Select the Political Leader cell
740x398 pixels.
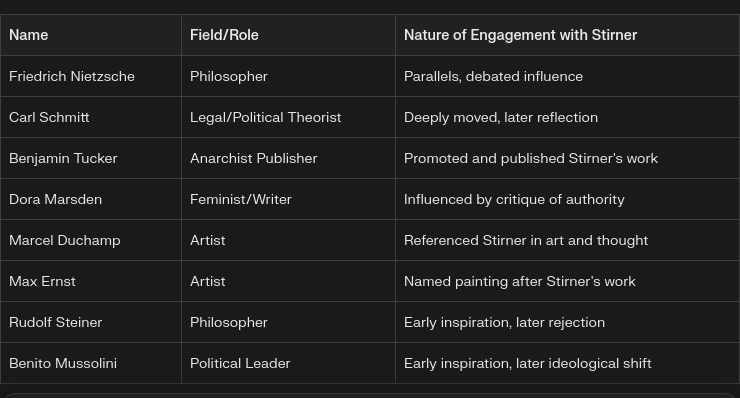[288, 363]
